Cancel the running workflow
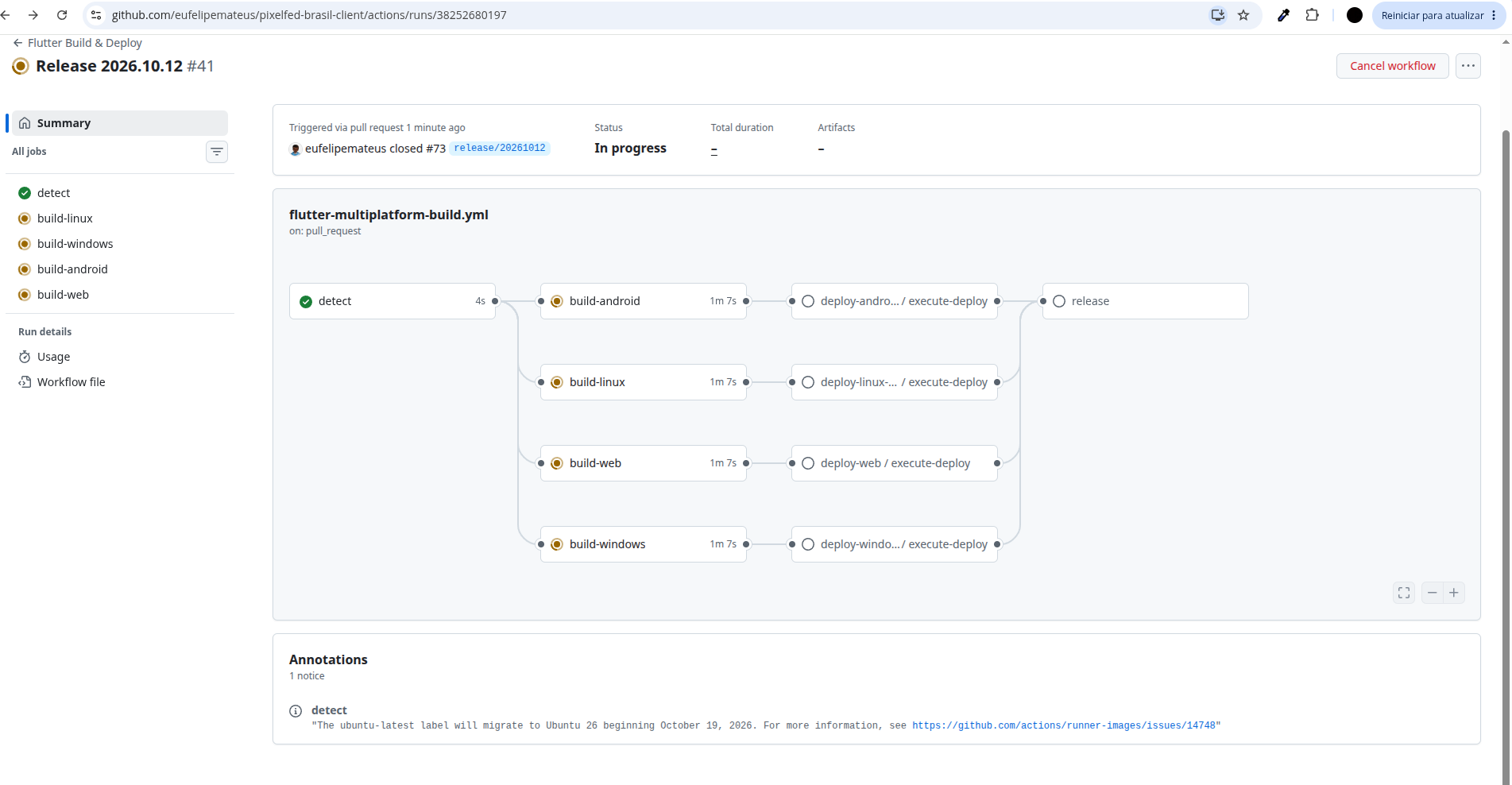 point(1392,66)
